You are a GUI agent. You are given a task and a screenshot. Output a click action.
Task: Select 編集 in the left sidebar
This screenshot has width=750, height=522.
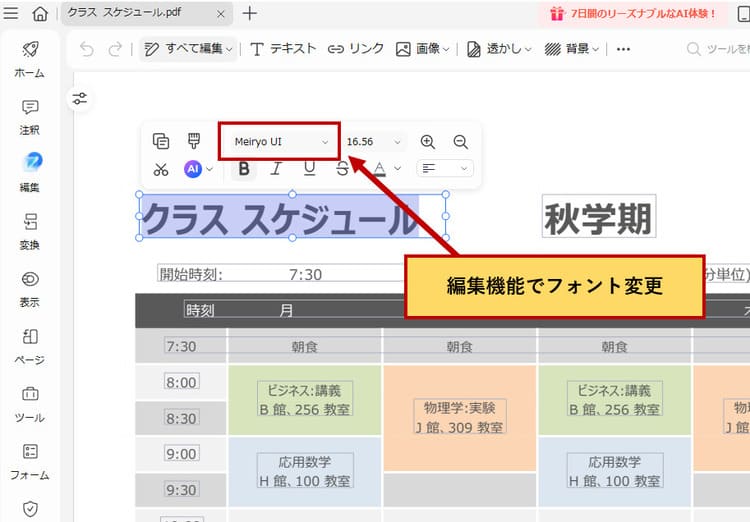coord(30,172)
